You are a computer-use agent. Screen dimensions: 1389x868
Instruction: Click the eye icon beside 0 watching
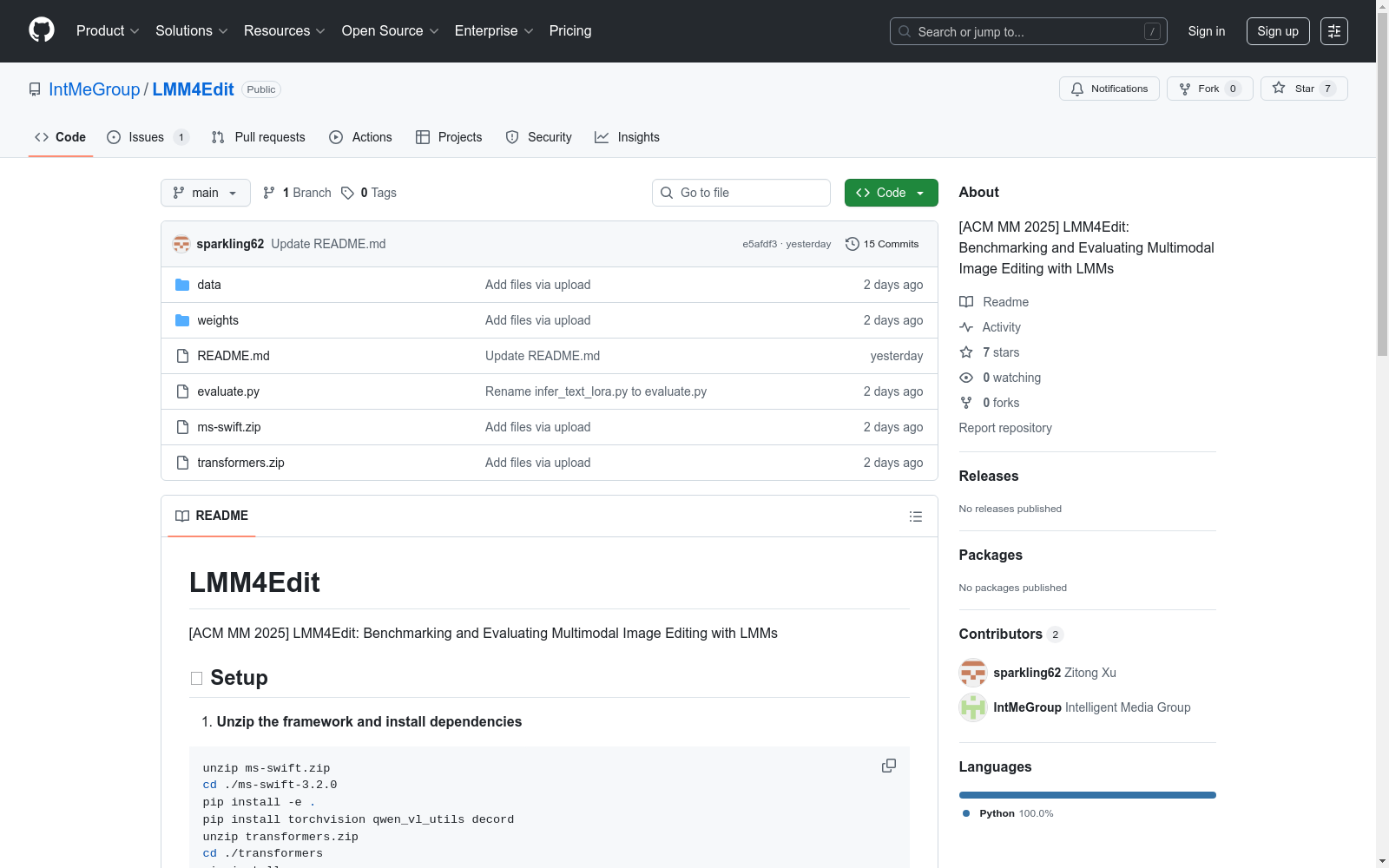(966, 378)
